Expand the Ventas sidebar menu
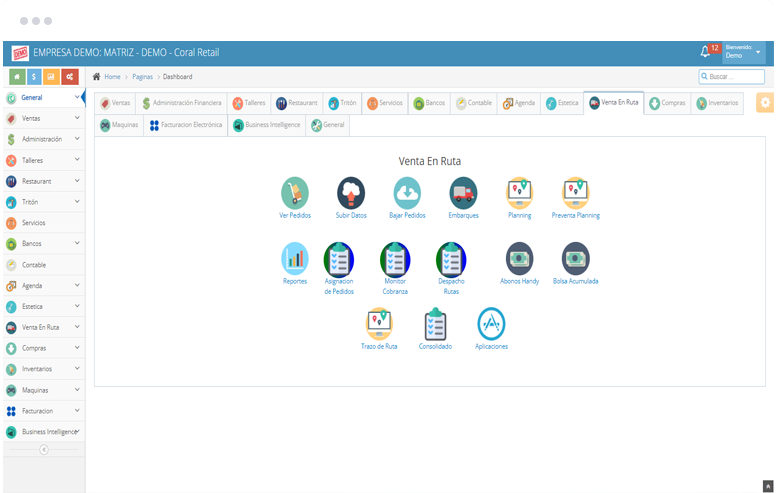 [44, 118]
